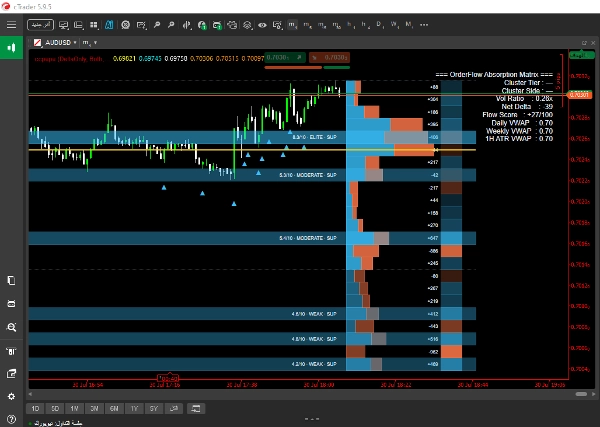Click the go-to-date calendar button

[x=196, y=409]
